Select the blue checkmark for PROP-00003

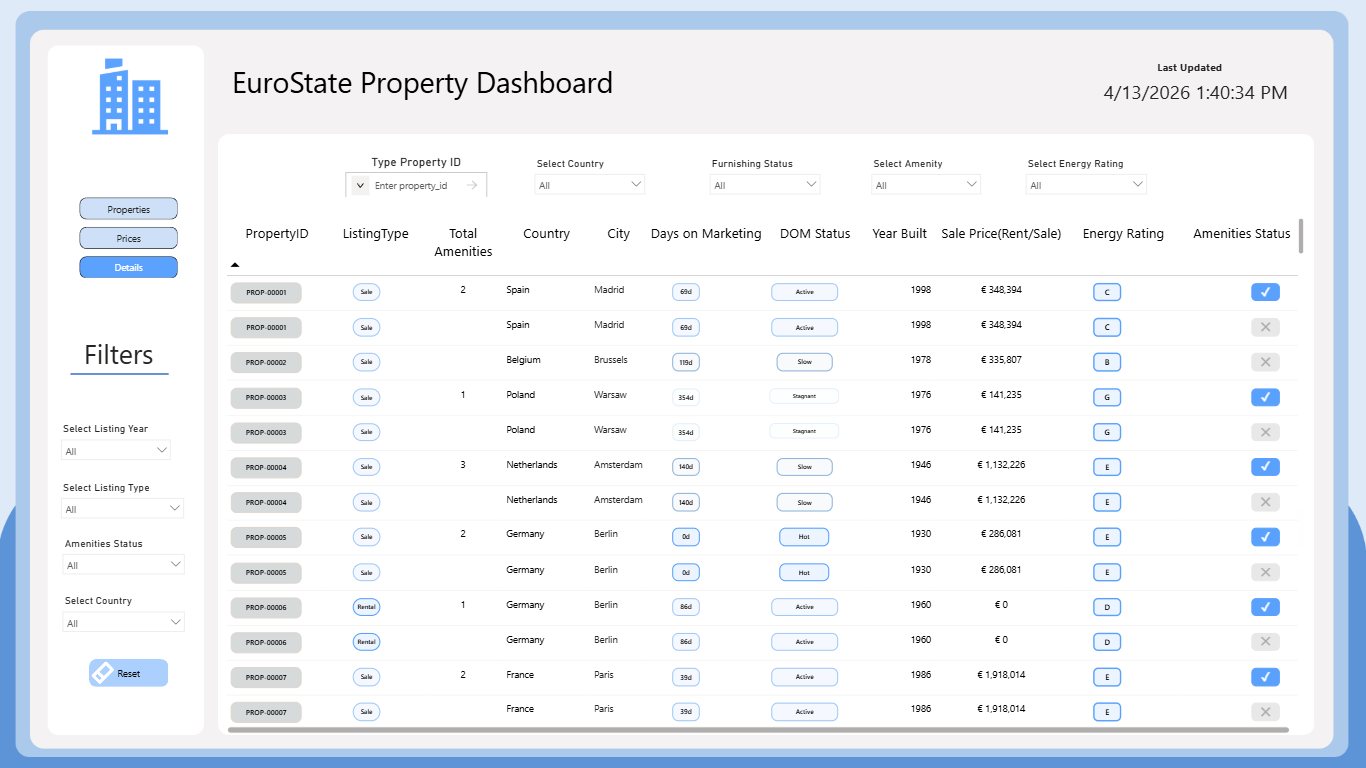[1265, 397]
